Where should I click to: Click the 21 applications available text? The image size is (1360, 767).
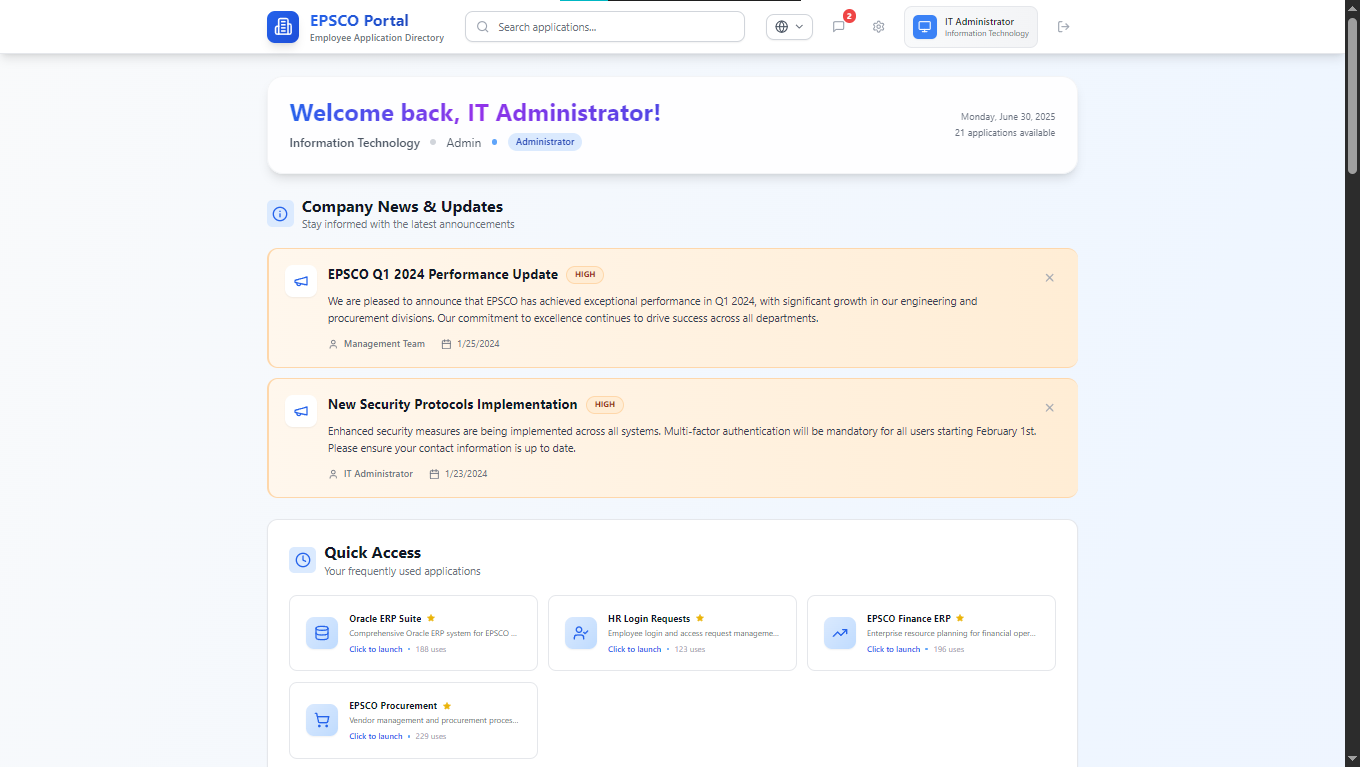(1005, 133)
